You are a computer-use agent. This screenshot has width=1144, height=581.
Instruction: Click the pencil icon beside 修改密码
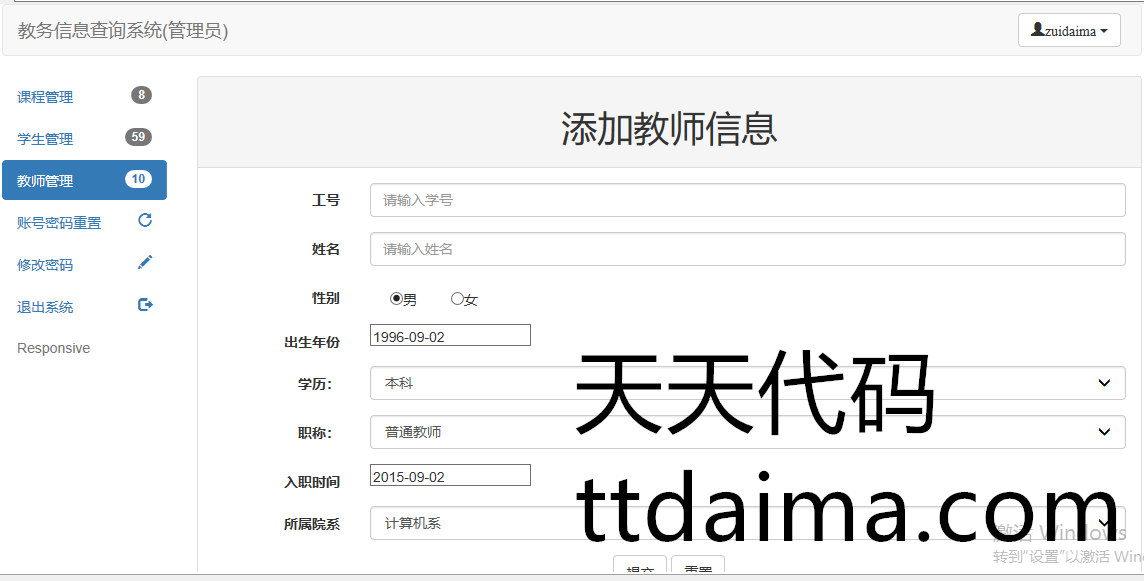click(145, 263)
